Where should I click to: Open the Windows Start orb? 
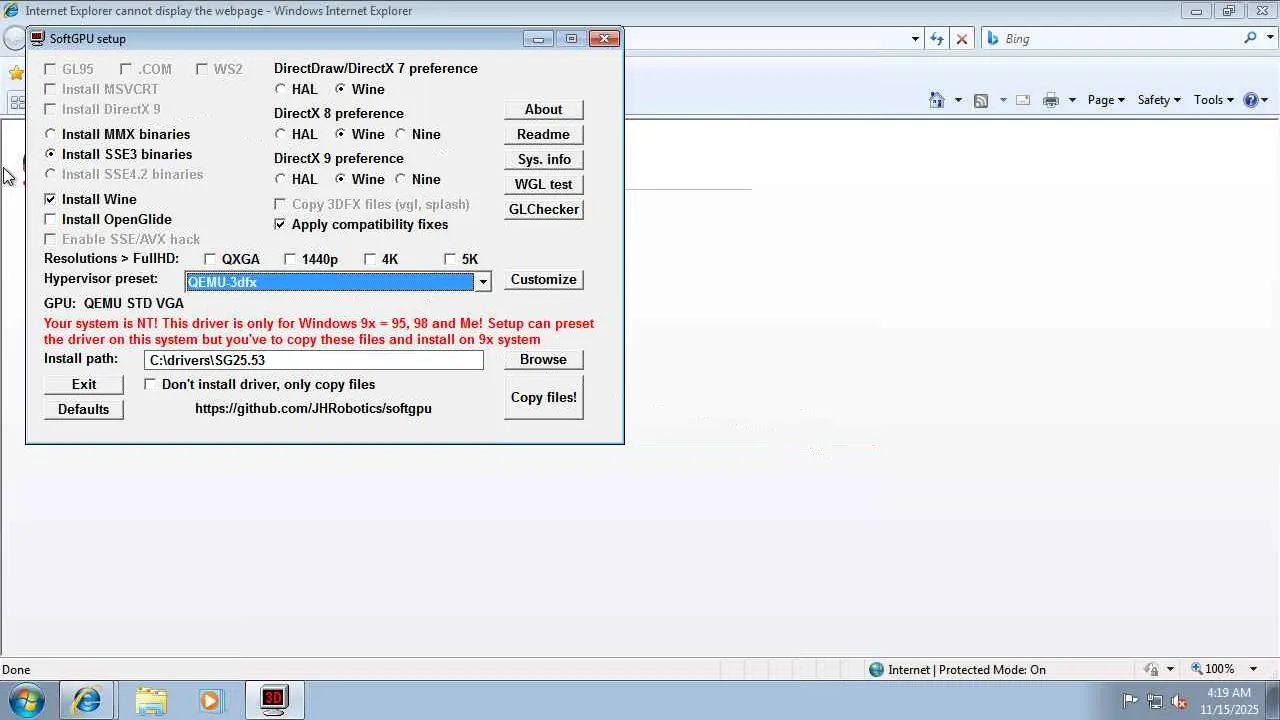27,700
